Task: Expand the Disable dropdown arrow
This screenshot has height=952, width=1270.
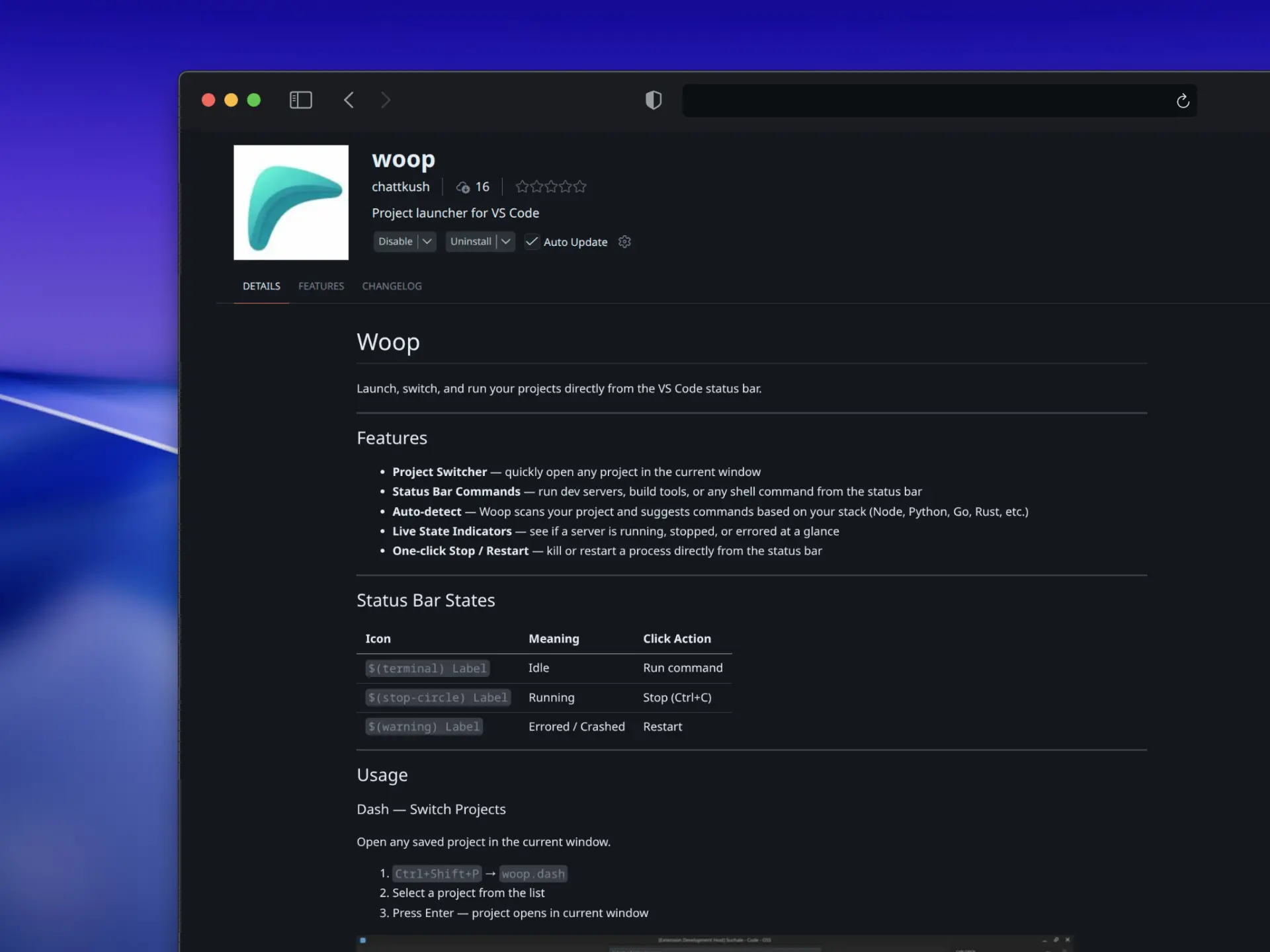Action: [427, 241]
